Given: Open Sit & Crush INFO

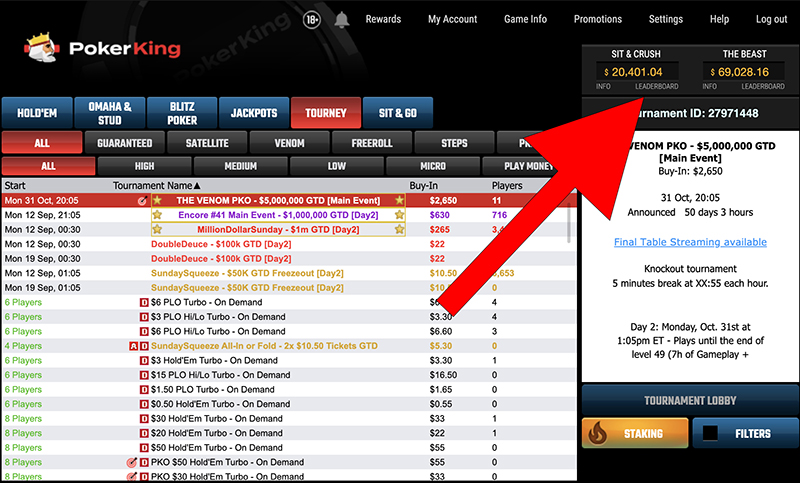Looking at the screenshot, I should (603, 86).
